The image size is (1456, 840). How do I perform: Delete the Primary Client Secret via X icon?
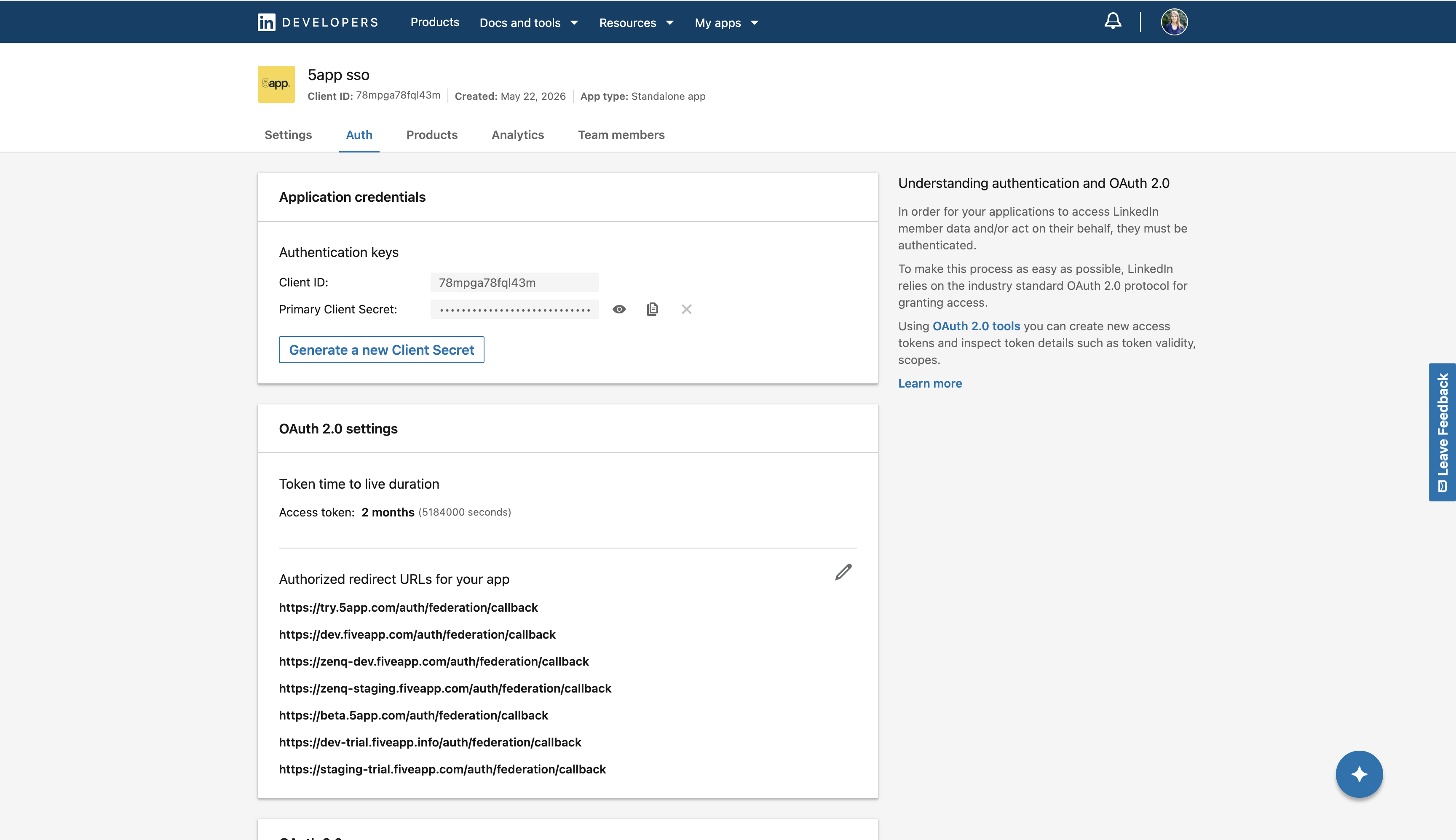(686, 309)
